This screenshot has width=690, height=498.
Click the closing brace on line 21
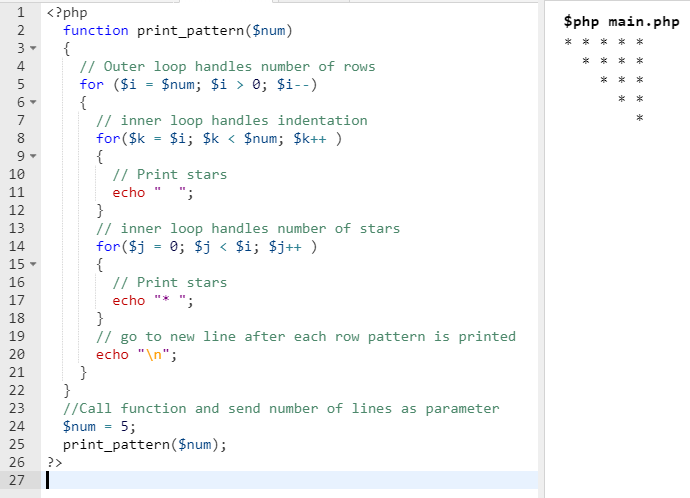[x=84, y=373]
